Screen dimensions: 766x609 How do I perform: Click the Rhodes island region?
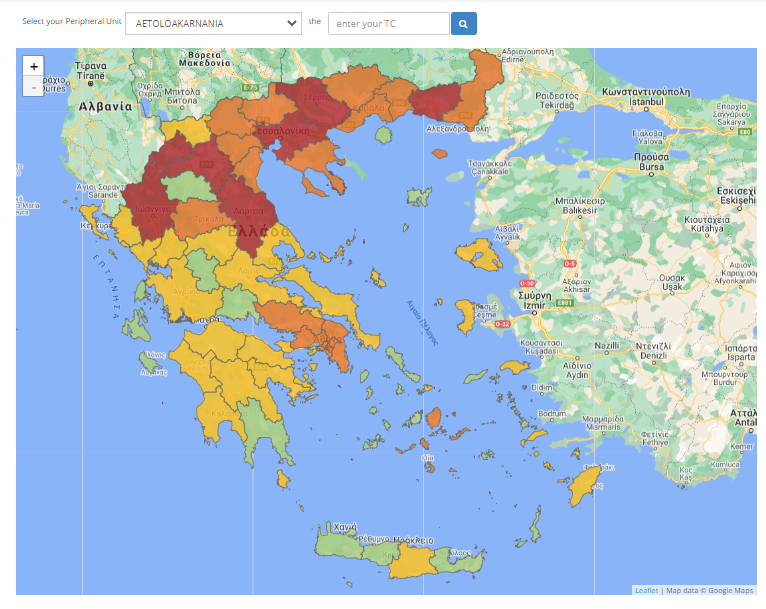[x=582, y=486]
